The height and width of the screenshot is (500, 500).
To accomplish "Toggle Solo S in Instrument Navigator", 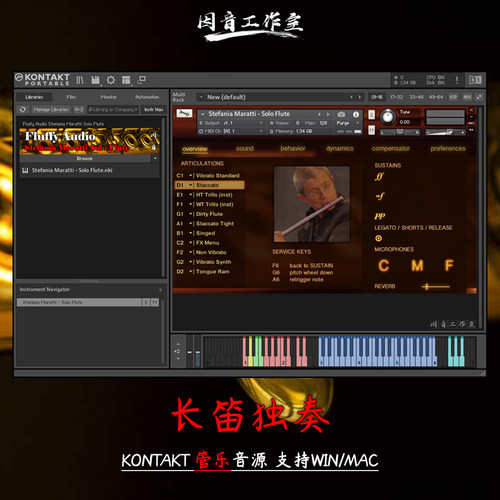I will point(146,302).
